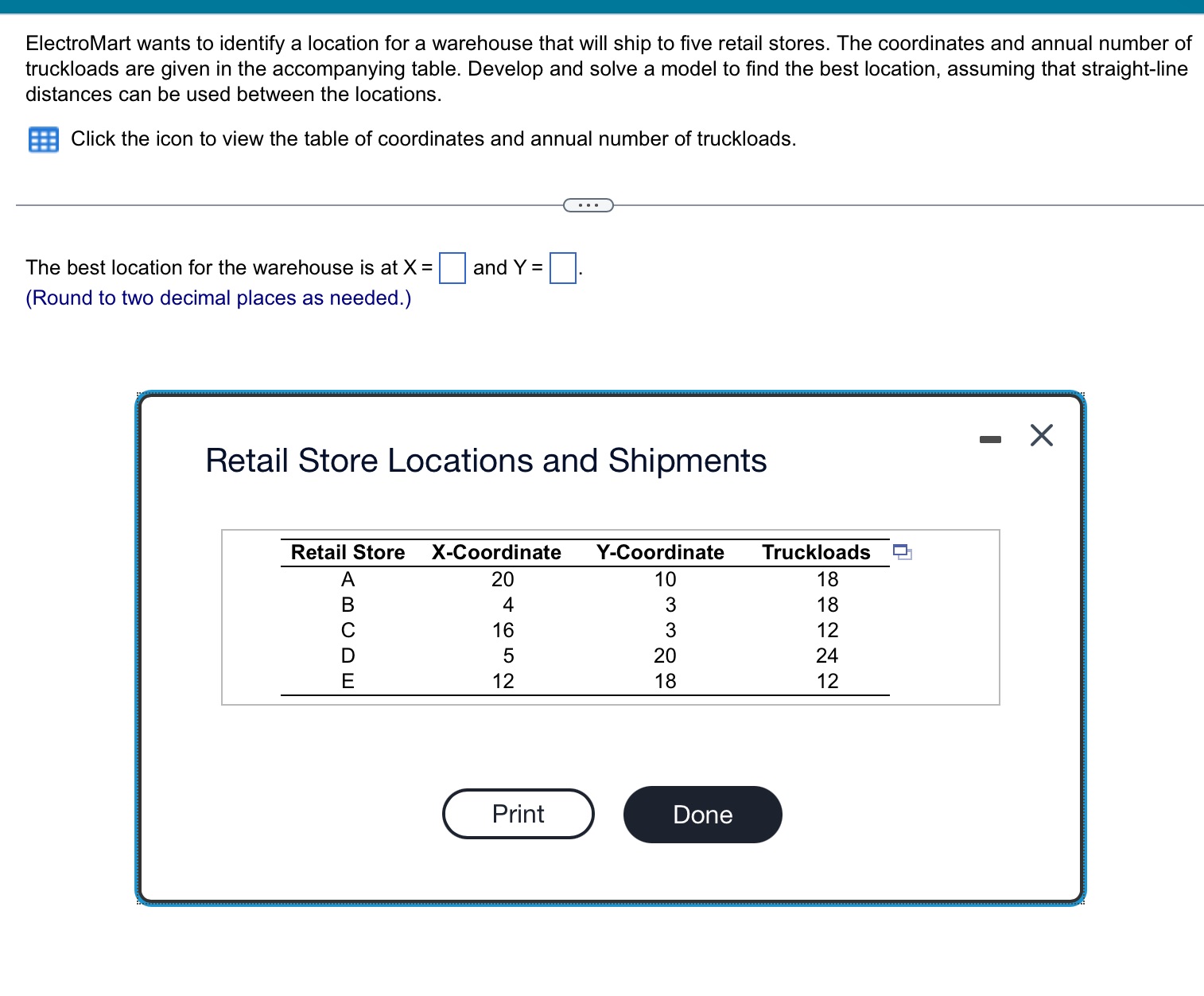Open the 'Click the icon to view' table link
1204x996 pixels.
tap(433, 138)
